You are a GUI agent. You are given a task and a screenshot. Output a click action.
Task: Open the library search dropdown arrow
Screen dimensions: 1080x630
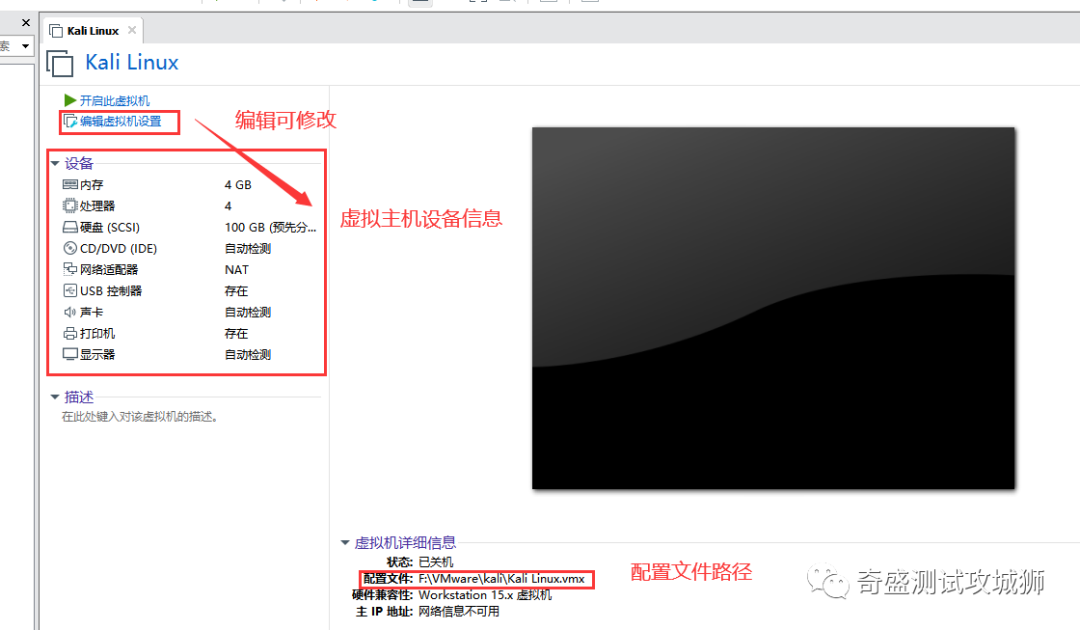(25, 47)
